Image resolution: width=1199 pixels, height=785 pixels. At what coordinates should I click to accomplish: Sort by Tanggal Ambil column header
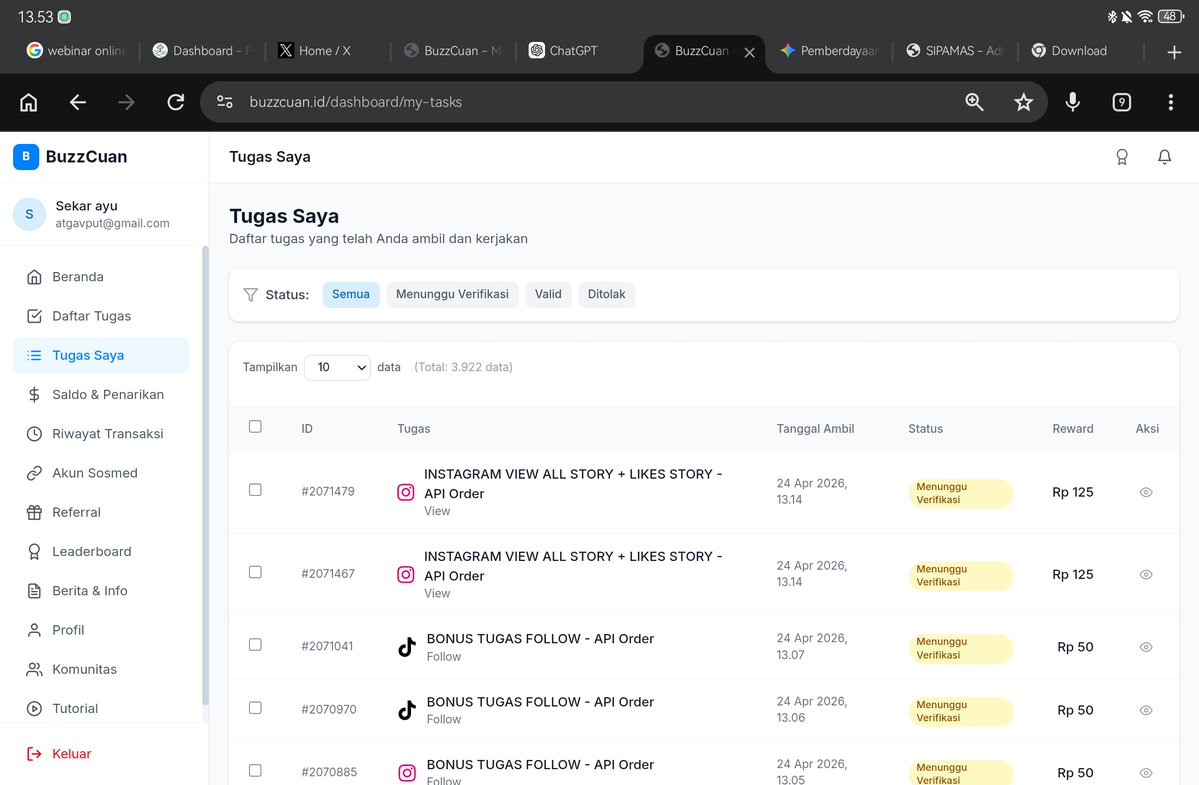(x=815, y=429)
